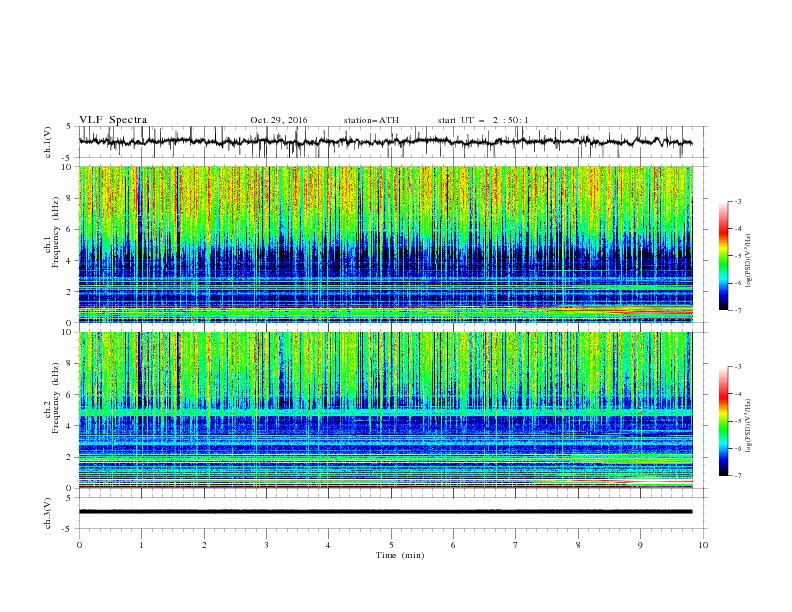792x612 pixels.
Task: Click the '9' tick on Time axis
Action: tap(640, 545)
